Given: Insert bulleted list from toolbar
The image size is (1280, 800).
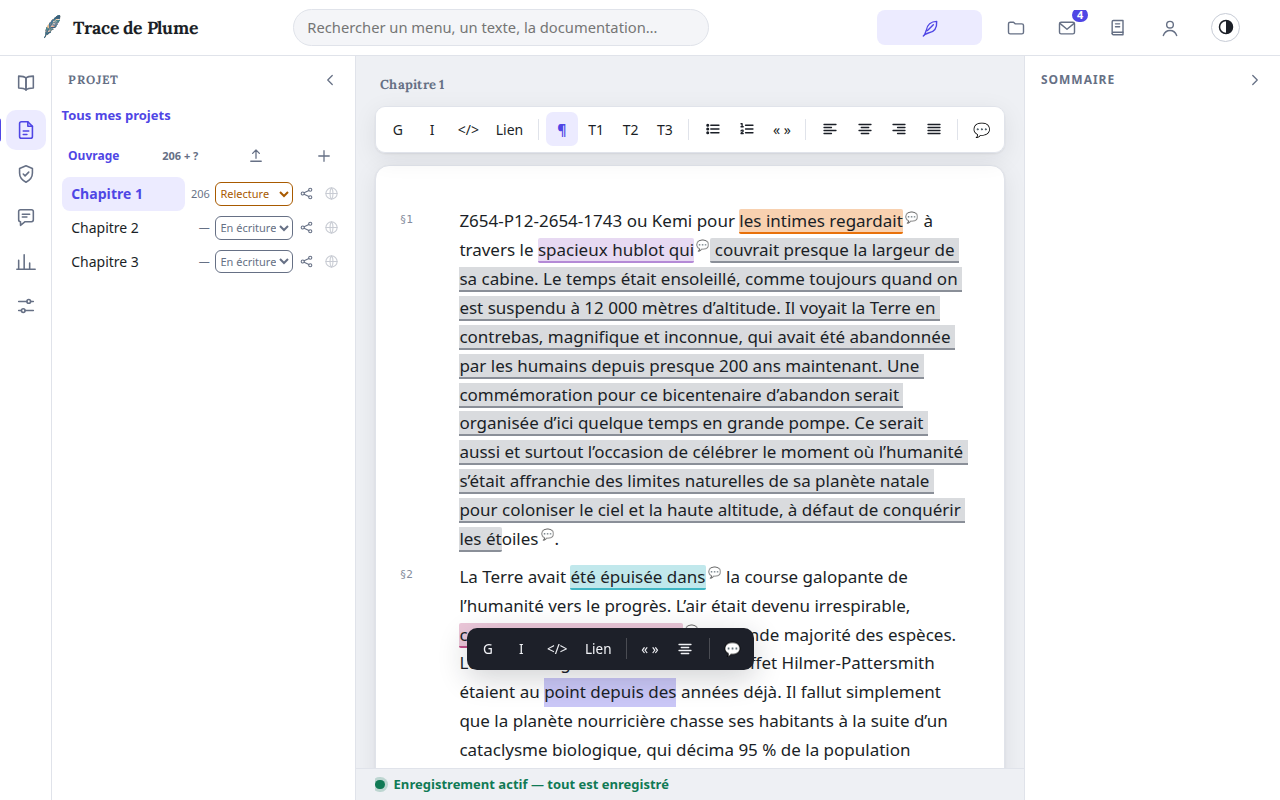Looking at the screenshot, I should [x=713, y=130].
